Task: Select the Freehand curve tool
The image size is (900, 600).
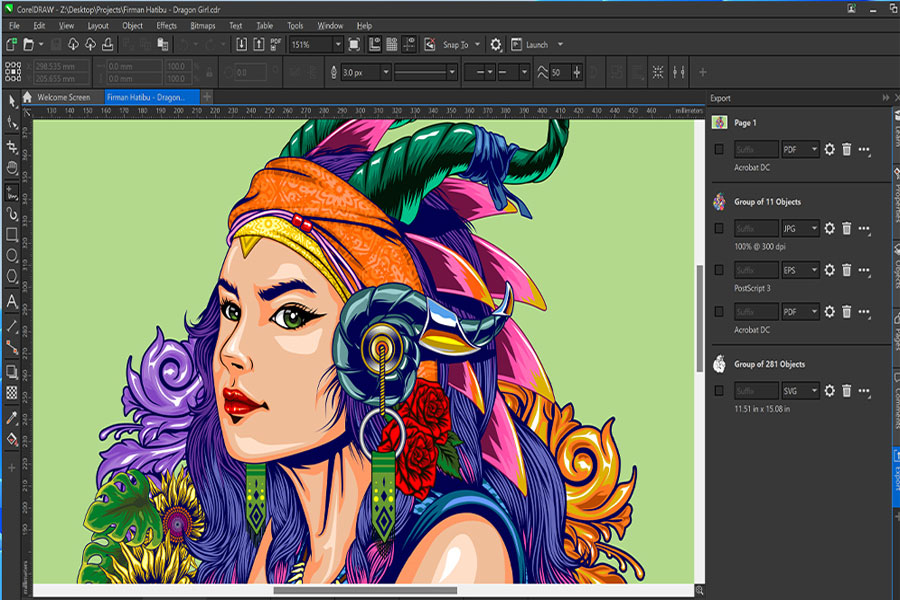Action: 12,192
